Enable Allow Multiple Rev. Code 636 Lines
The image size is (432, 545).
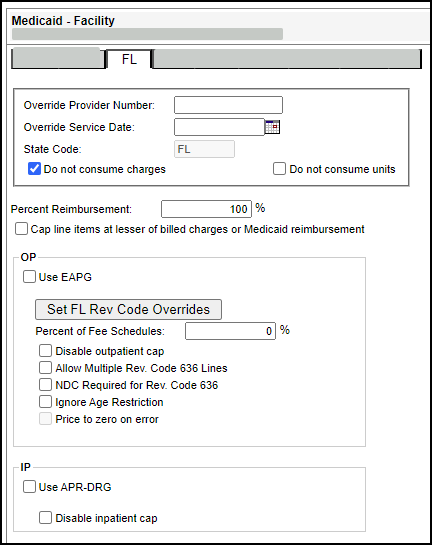tap(45, 368)
